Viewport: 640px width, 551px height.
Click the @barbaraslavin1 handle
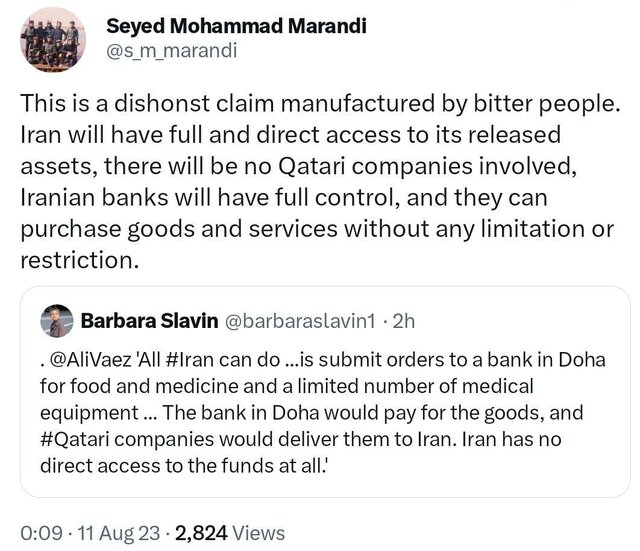point(297,322)
